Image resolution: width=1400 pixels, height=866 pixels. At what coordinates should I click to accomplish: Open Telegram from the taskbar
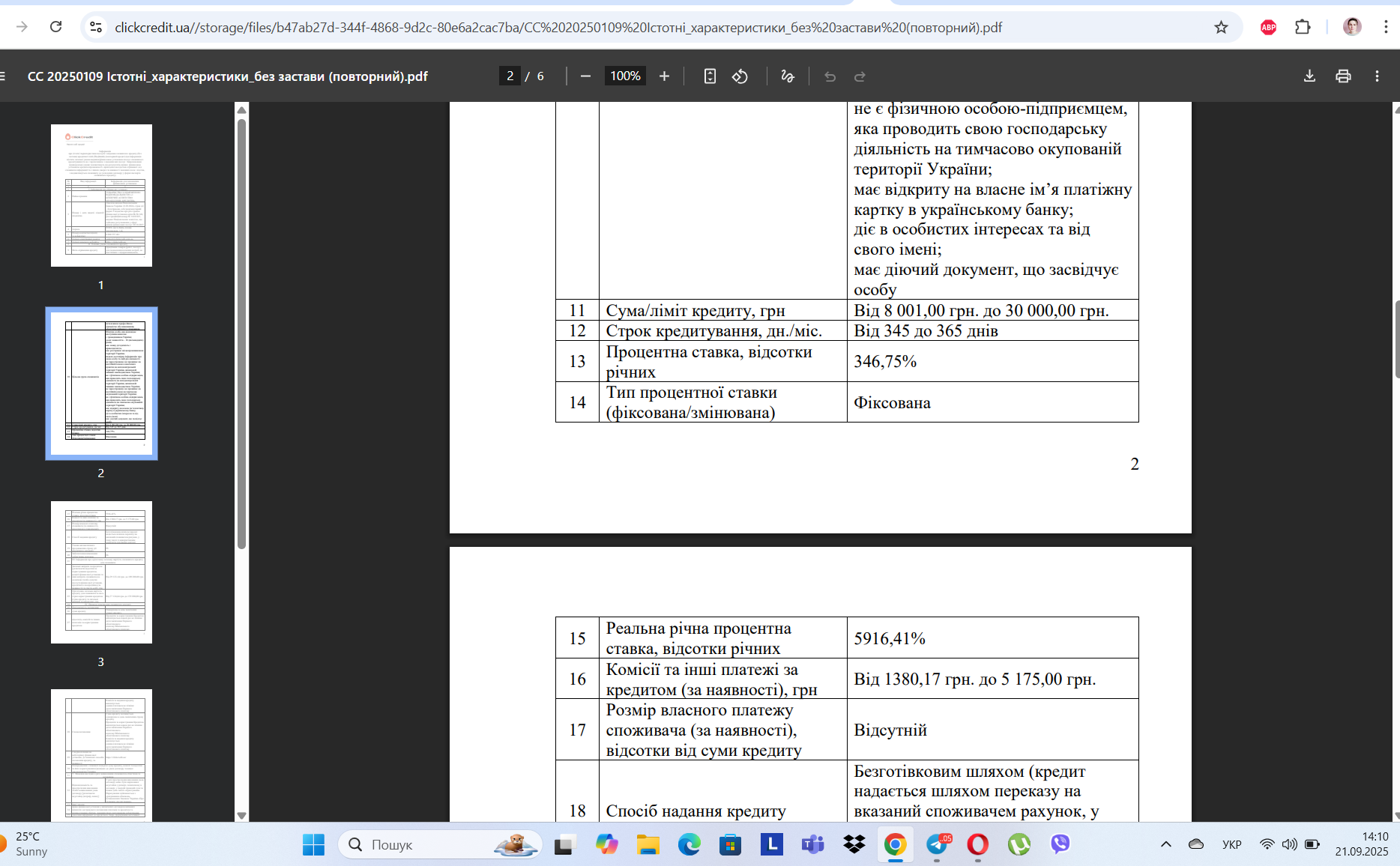(937, 844)
